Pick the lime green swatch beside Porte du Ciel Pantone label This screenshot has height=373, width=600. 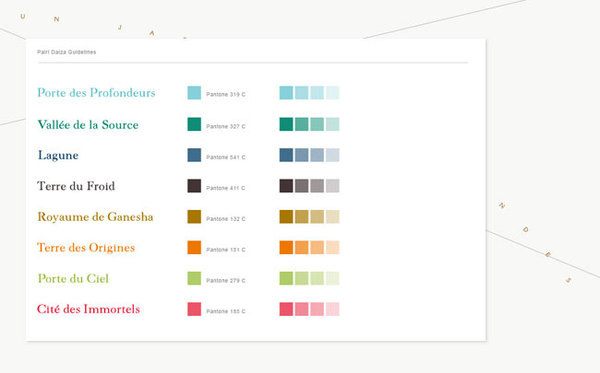tap(194, 278)
